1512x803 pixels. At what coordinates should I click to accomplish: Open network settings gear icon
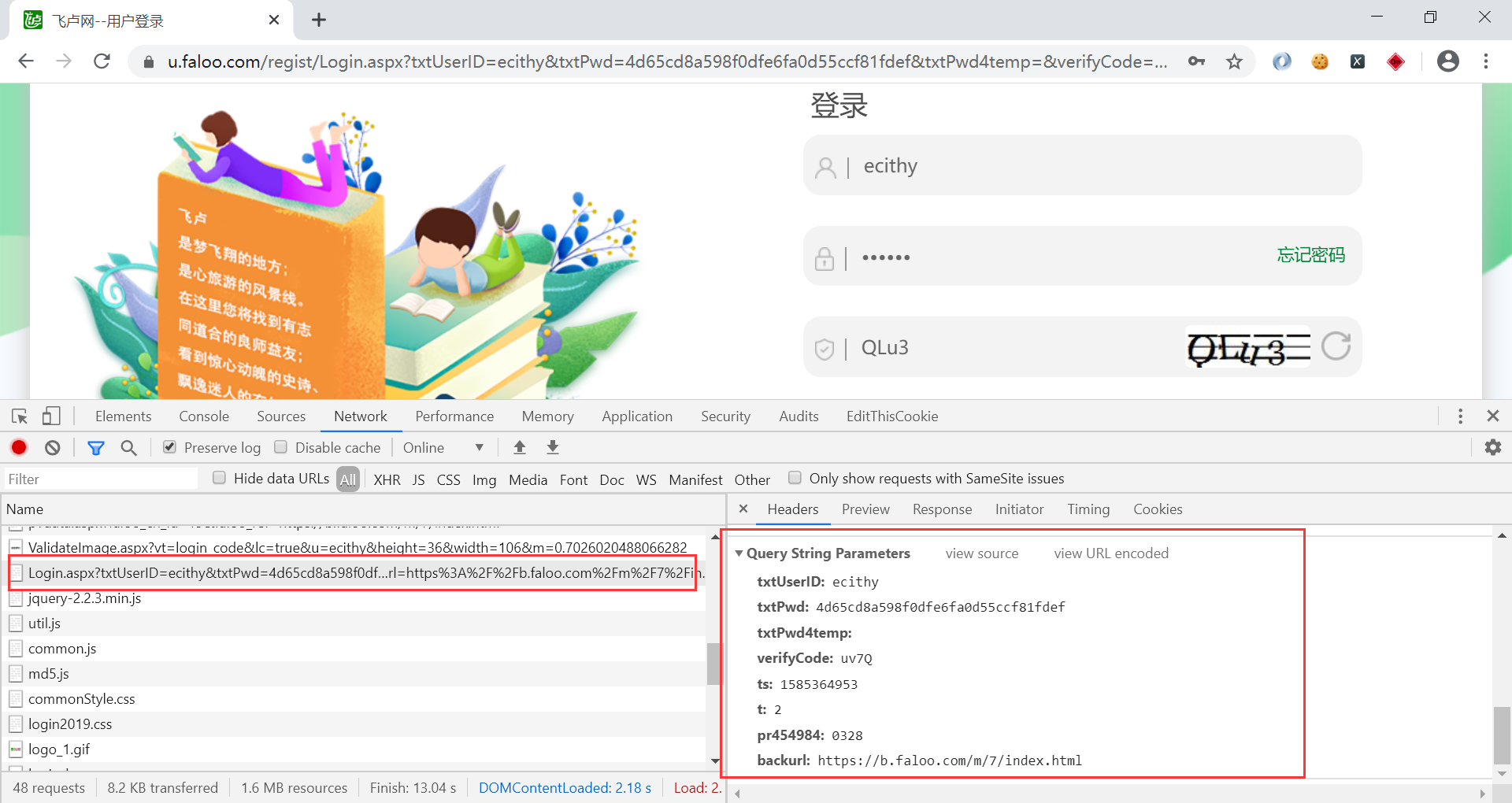pos(1493,447)
